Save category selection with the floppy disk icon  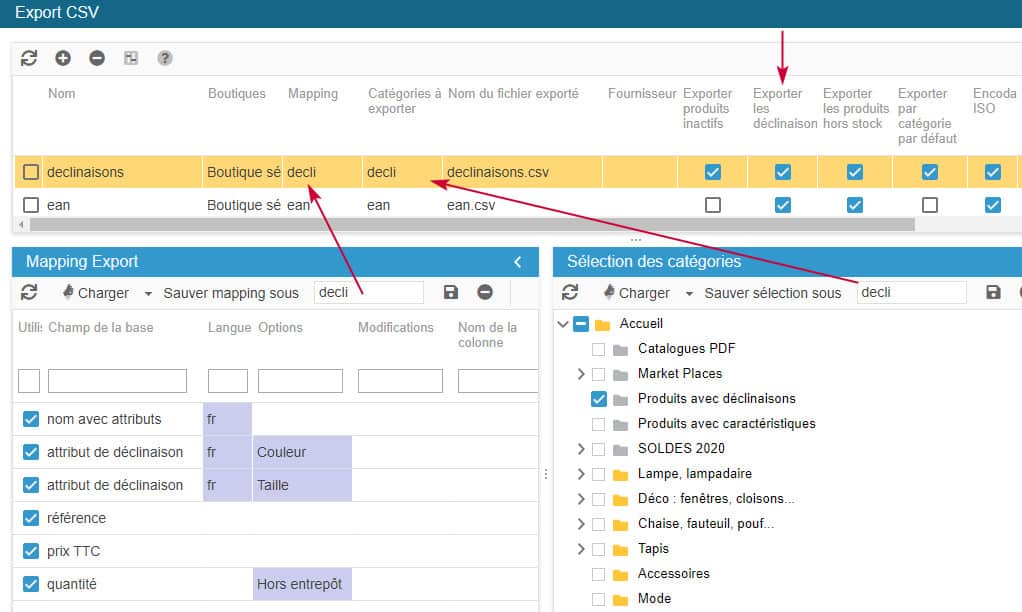pos(993,292)
